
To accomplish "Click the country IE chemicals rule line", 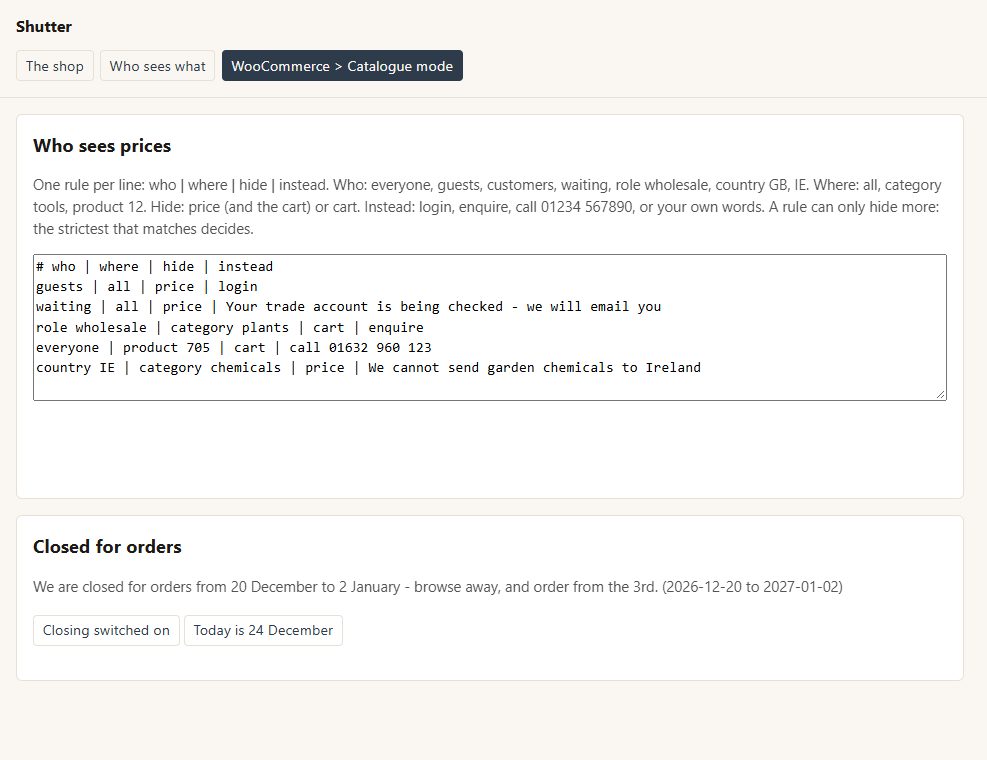I will (368, 368).
